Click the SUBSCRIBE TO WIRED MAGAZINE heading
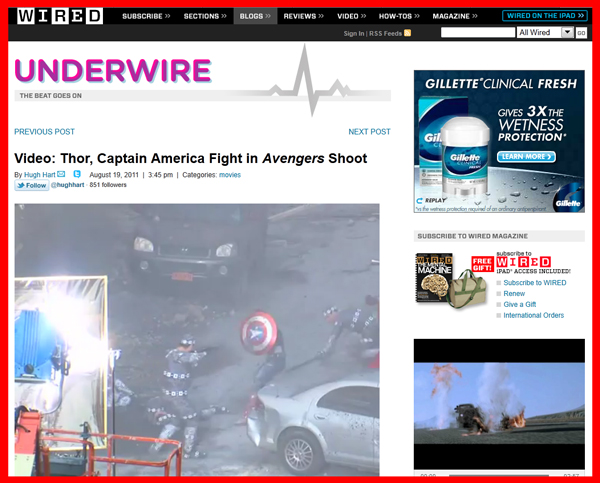 click(473, 236)
